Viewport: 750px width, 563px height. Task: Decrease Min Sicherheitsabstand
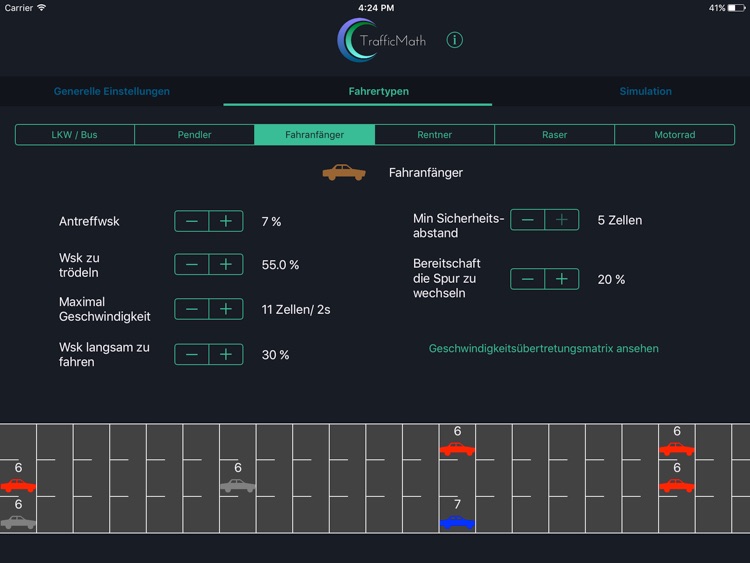[x=528, y=220]
